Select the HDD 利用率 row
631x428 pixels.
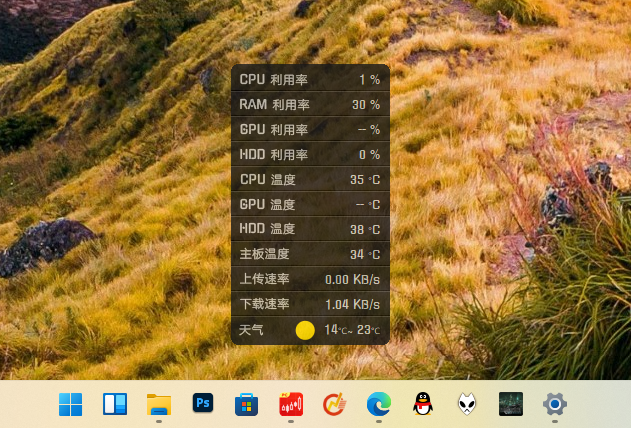pyautogui.click(x=310, y=154)
